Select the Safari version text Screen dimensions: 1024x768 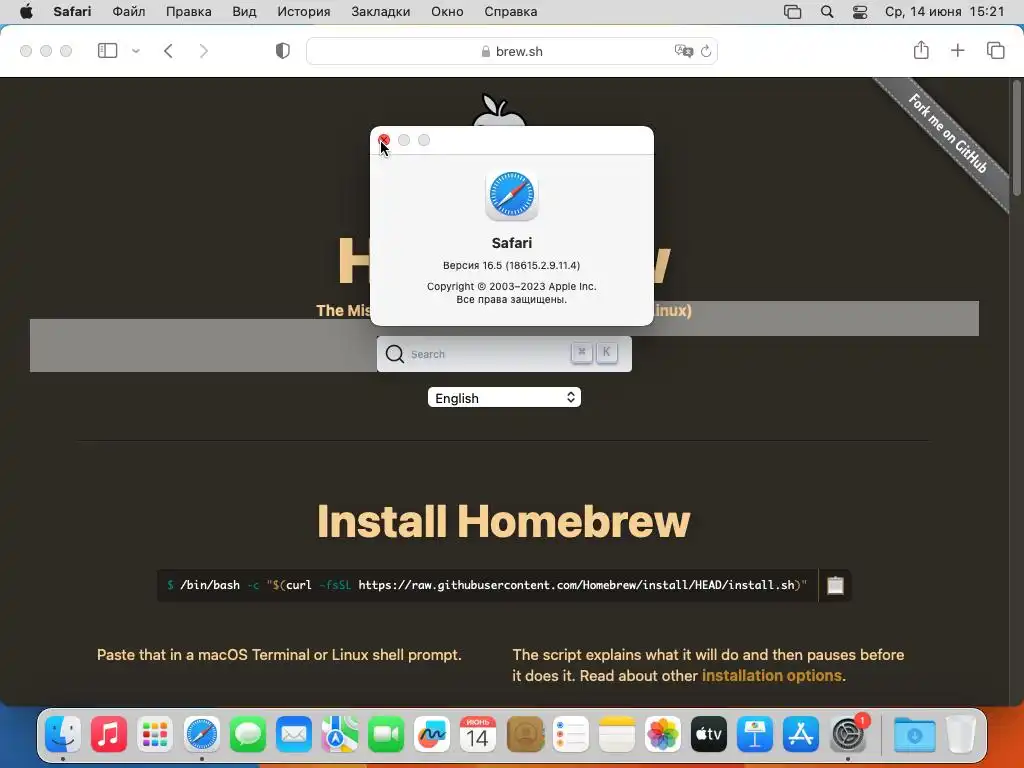click(x=511, y=265)
